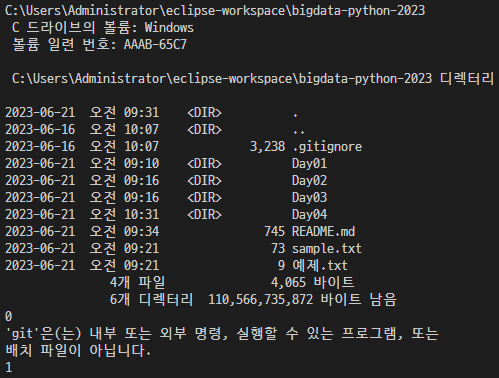The width and height of the screenshot is (499, 378).
Task: Click the <DIR> marker in Day01 row
Action: click(204, 164)
